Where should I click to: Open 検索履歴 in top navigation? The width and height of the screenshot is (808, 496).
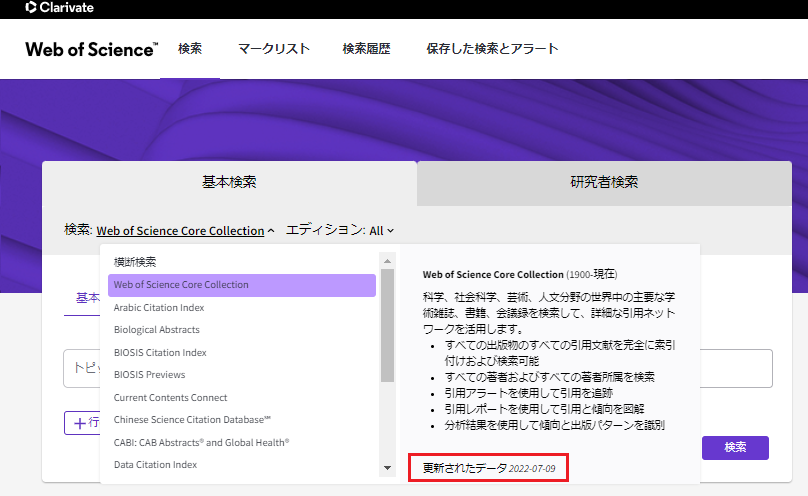(x=366, y=48)
